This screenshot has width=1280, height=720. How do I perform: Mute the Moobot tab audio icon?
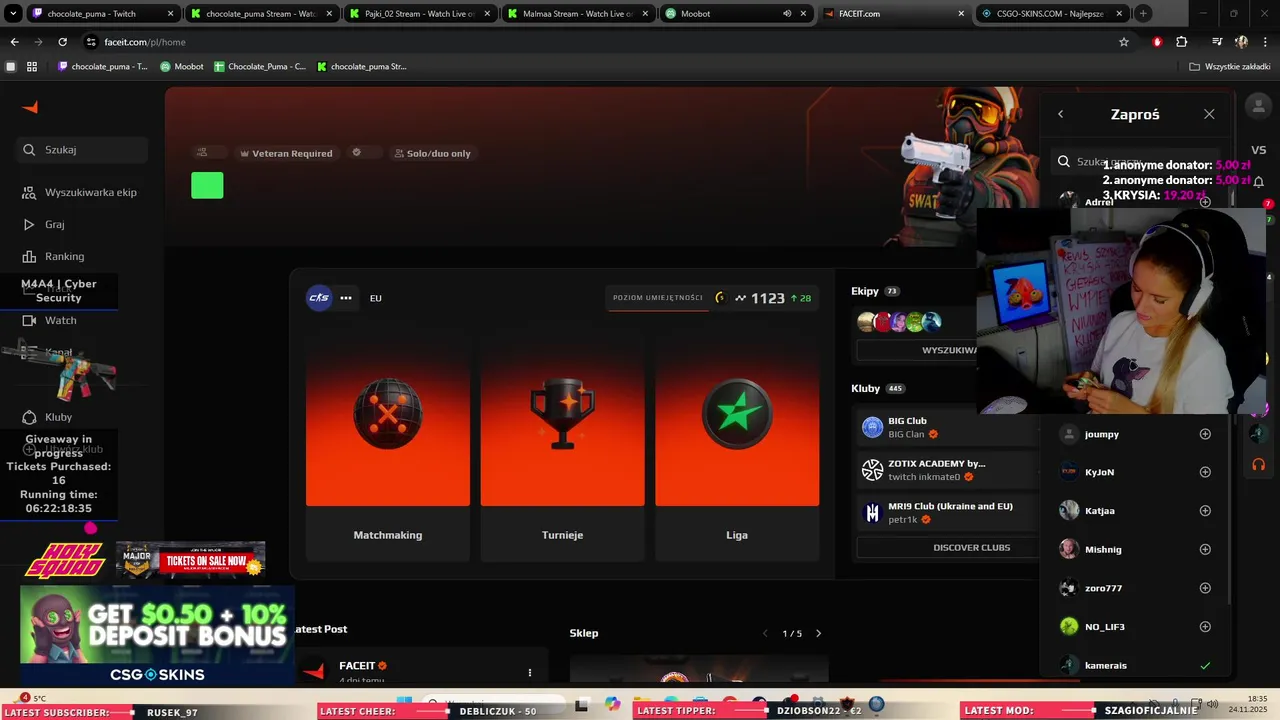point(787,13)
